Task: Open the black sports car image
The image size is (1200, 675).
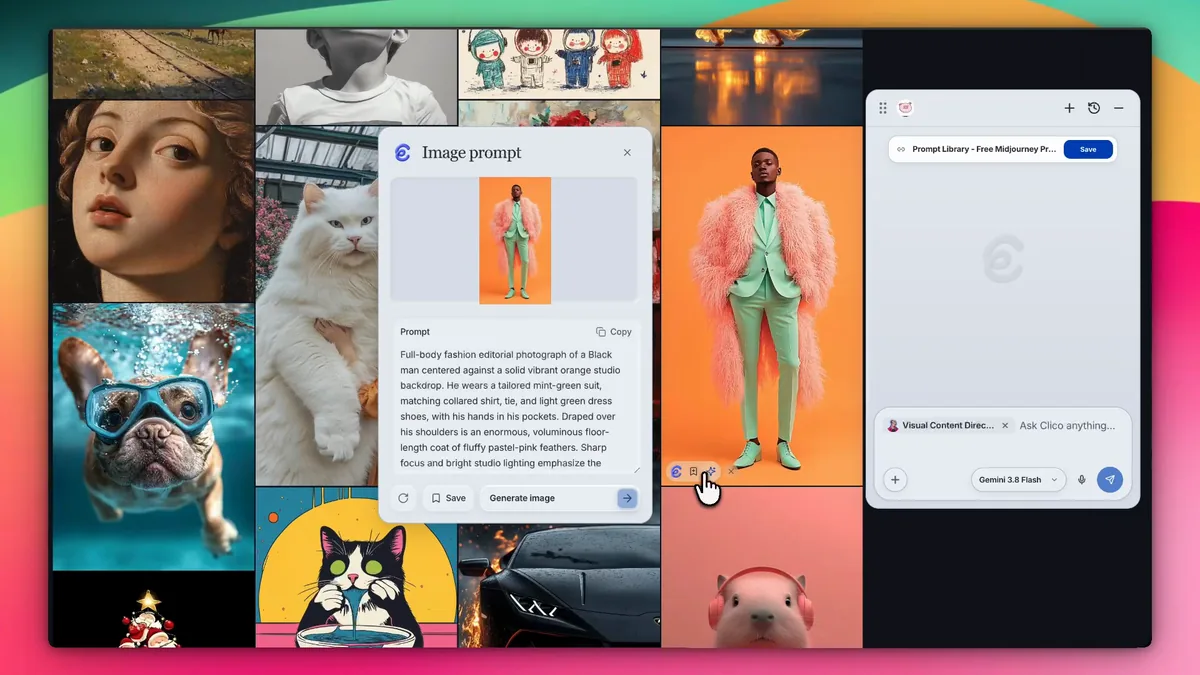Action: pyautogui.click(x=558, y=586)
